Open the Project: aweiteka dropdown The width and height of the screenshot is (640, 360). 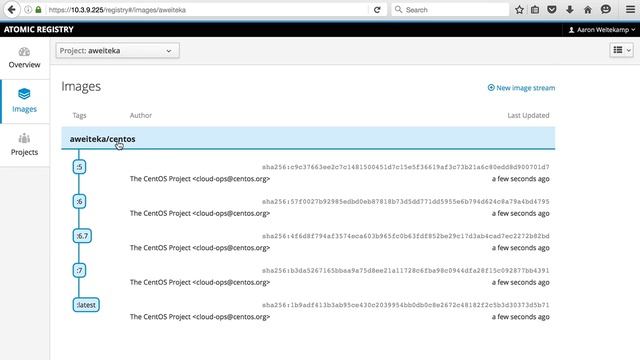click(118, 51)
